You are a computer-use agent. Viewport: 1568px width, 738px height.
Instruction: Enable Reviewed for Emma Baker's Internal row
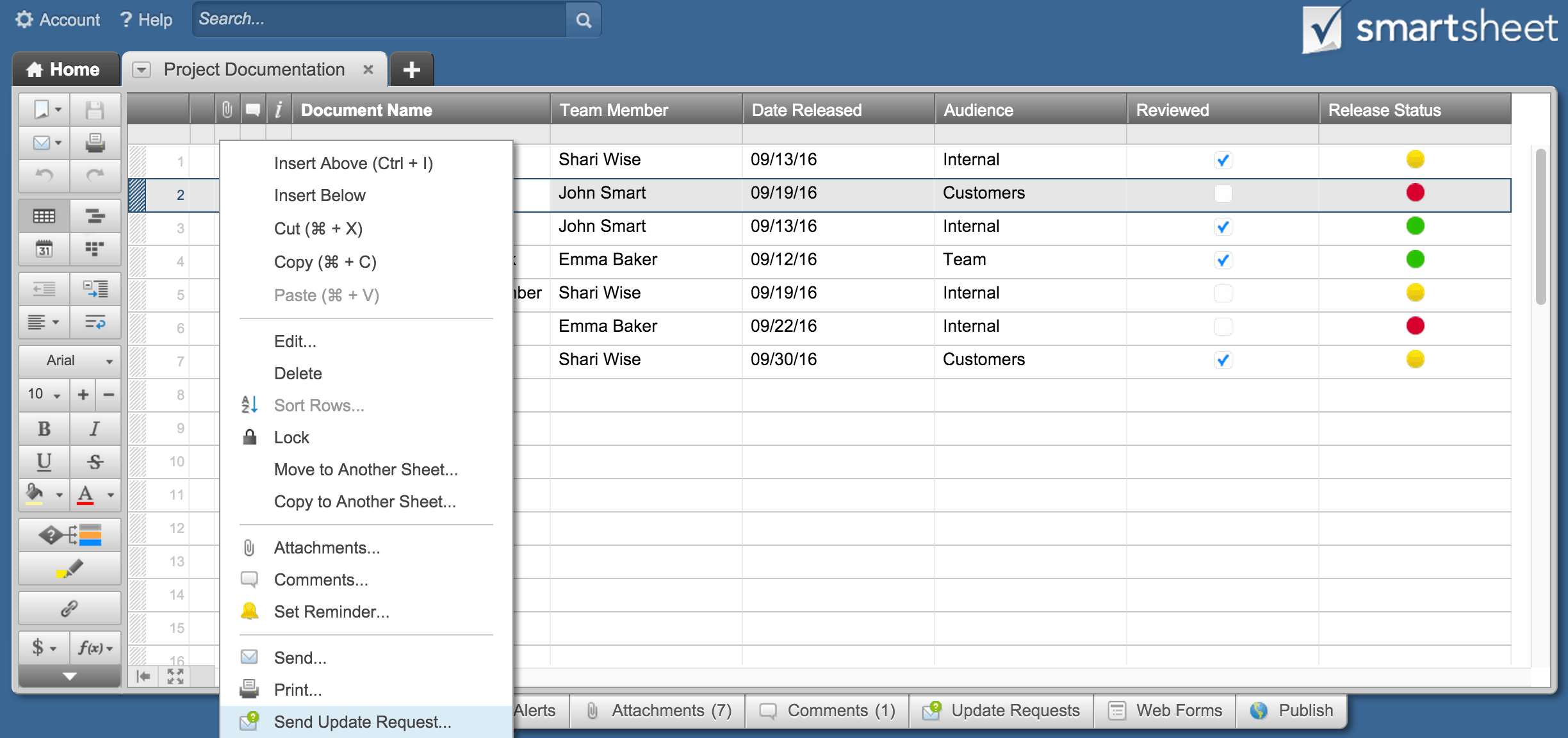pos(1222,327)
